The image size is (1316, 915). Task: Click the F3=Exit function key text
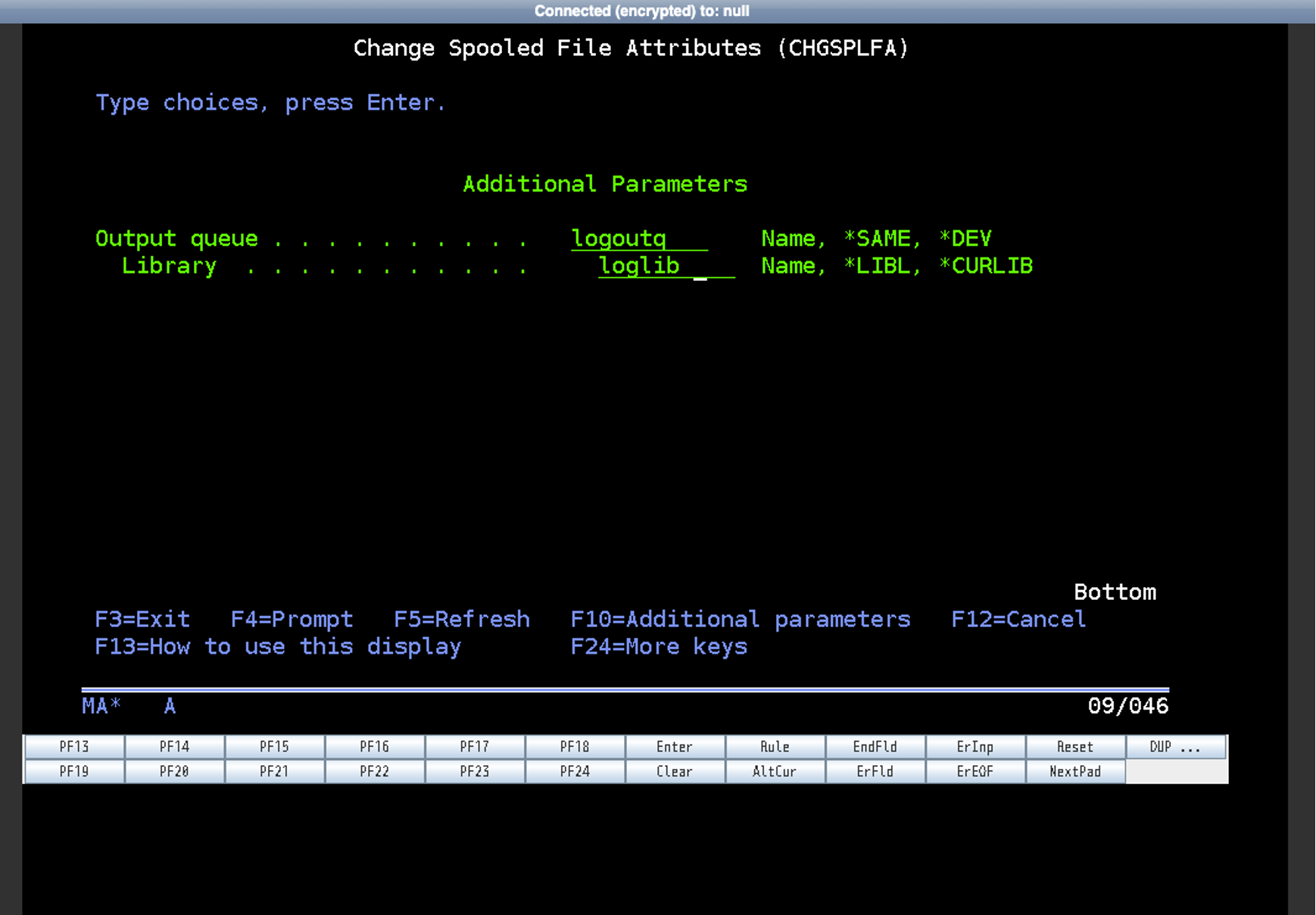(x=142, y=620)
